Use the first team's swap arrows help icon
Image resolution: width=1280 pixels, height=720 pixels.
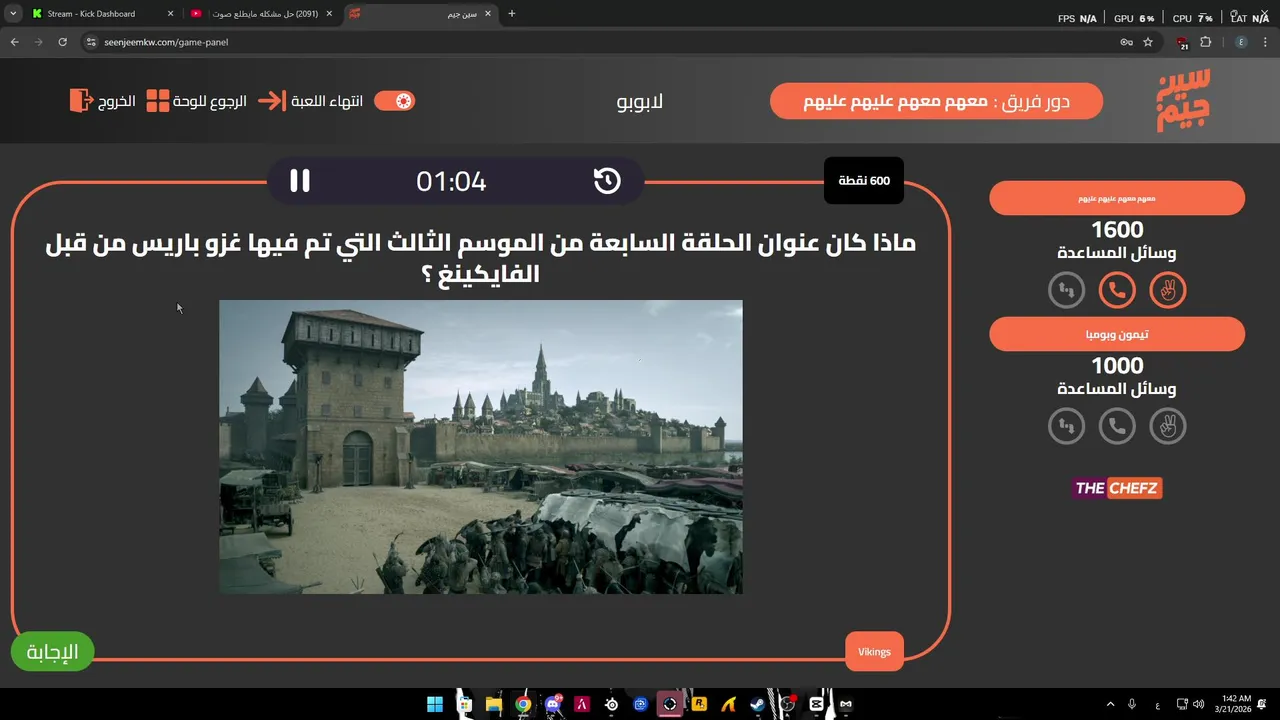click(x=1066, y=290)
